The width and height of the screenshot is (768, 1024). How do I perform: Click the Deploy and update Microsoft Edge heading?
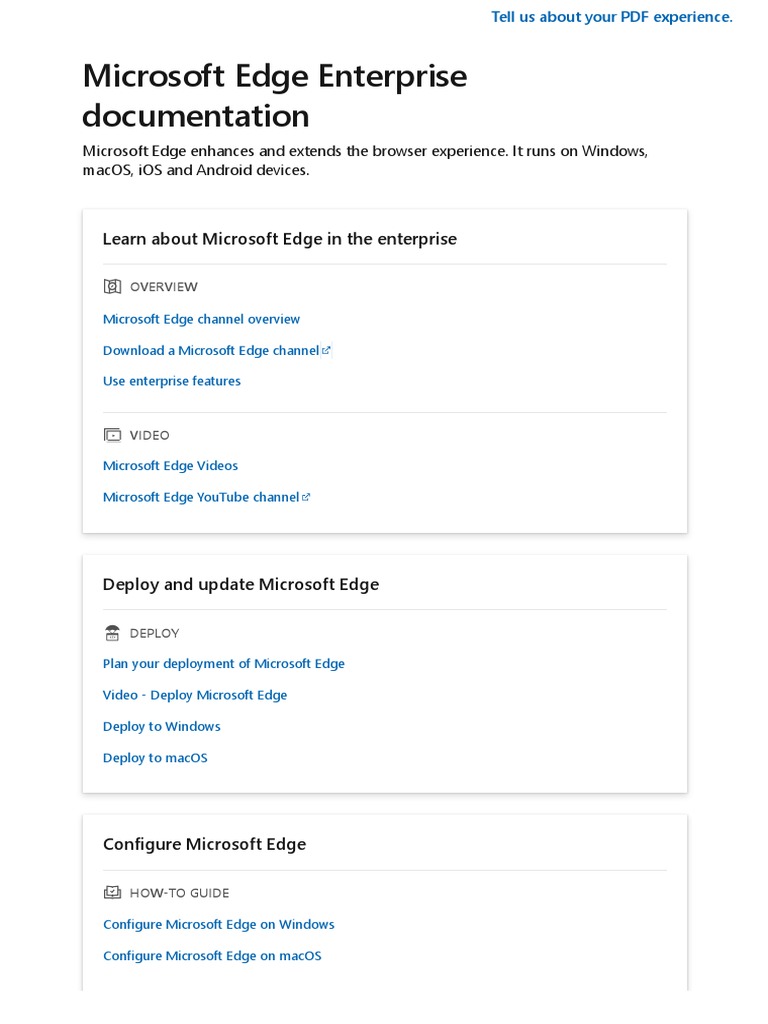[241, 584]
